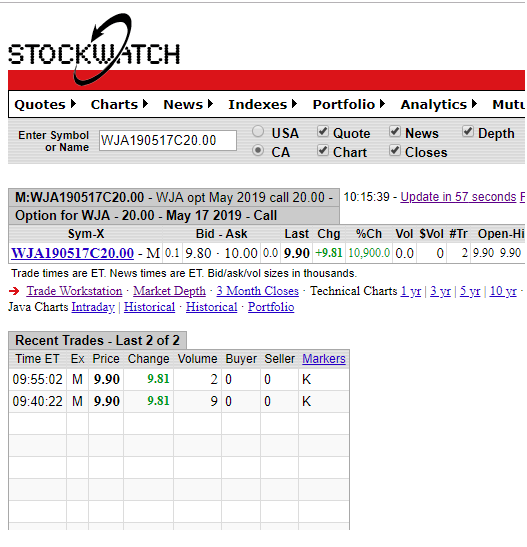Expand arrow next to Quotes
This screenshot has height=547, width=527.
[x=73, y=104]
